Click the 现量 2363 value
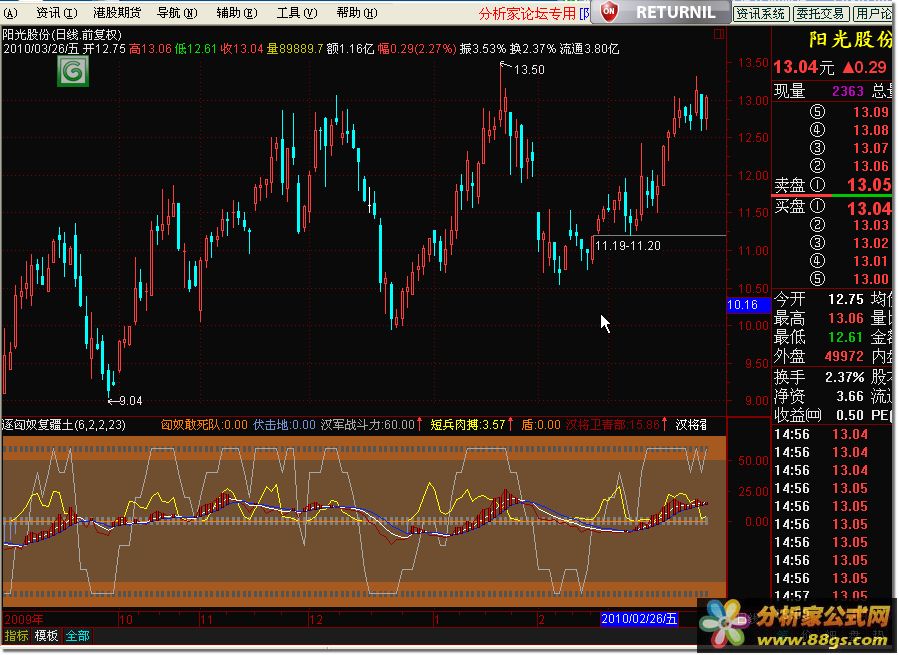 click(x=847, y=91)
